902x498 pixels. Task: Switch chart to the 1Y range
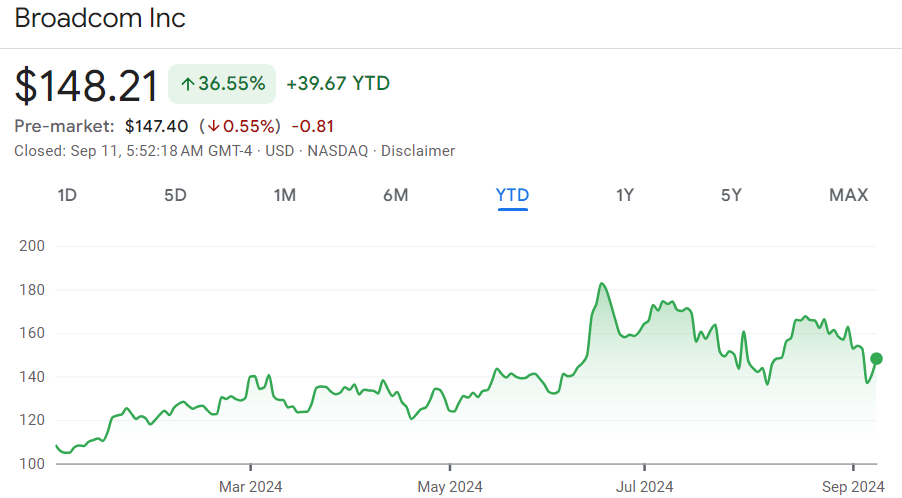(625, 196)
